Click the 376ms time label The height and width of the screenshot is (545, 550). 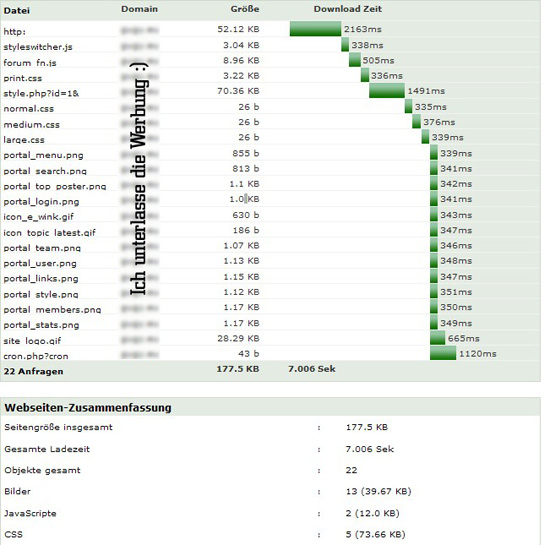click(x=439, y=122)
